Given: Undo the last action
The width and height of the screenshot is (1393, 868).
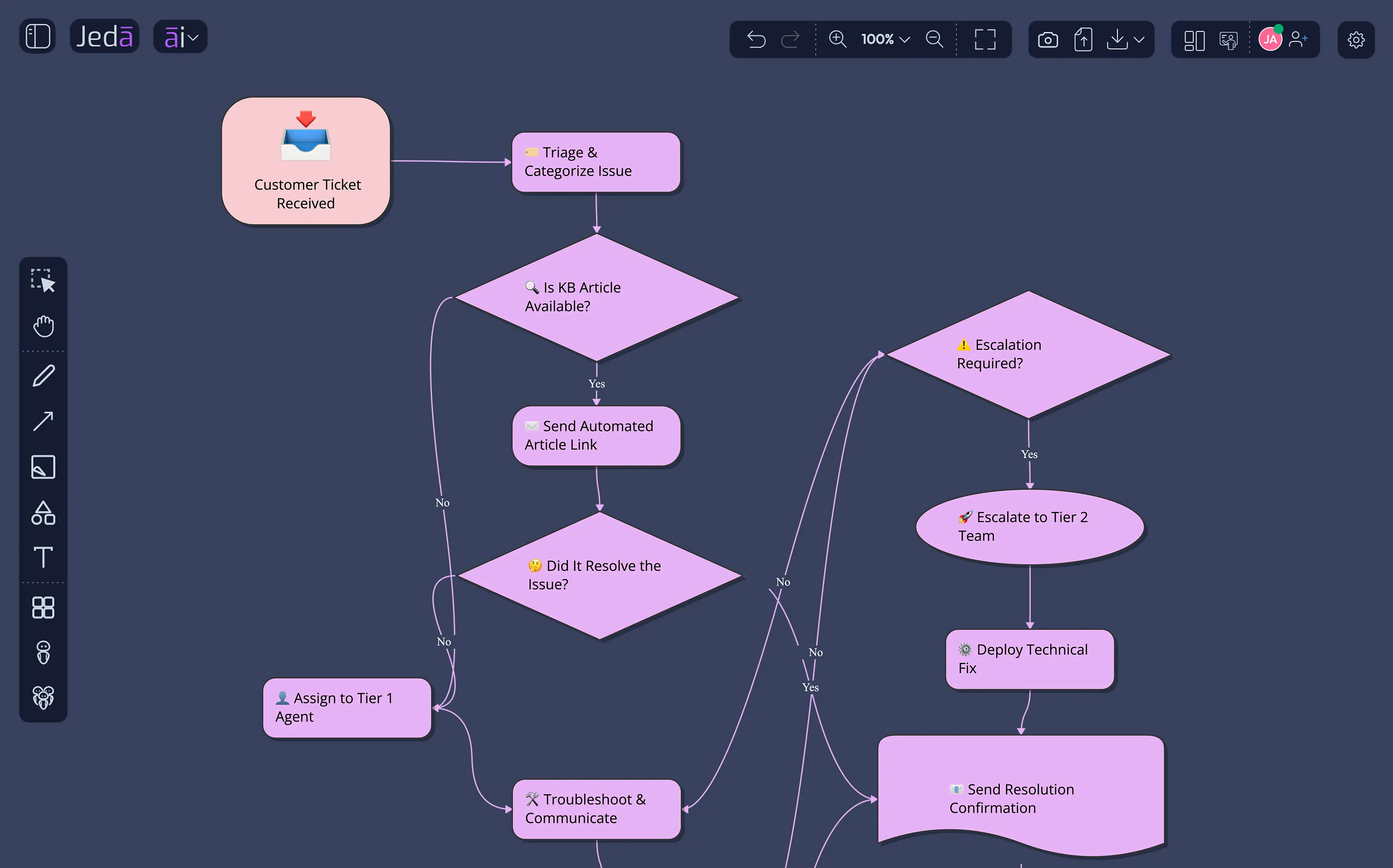Looking at the screenshot, I should (x=756, y=40).
